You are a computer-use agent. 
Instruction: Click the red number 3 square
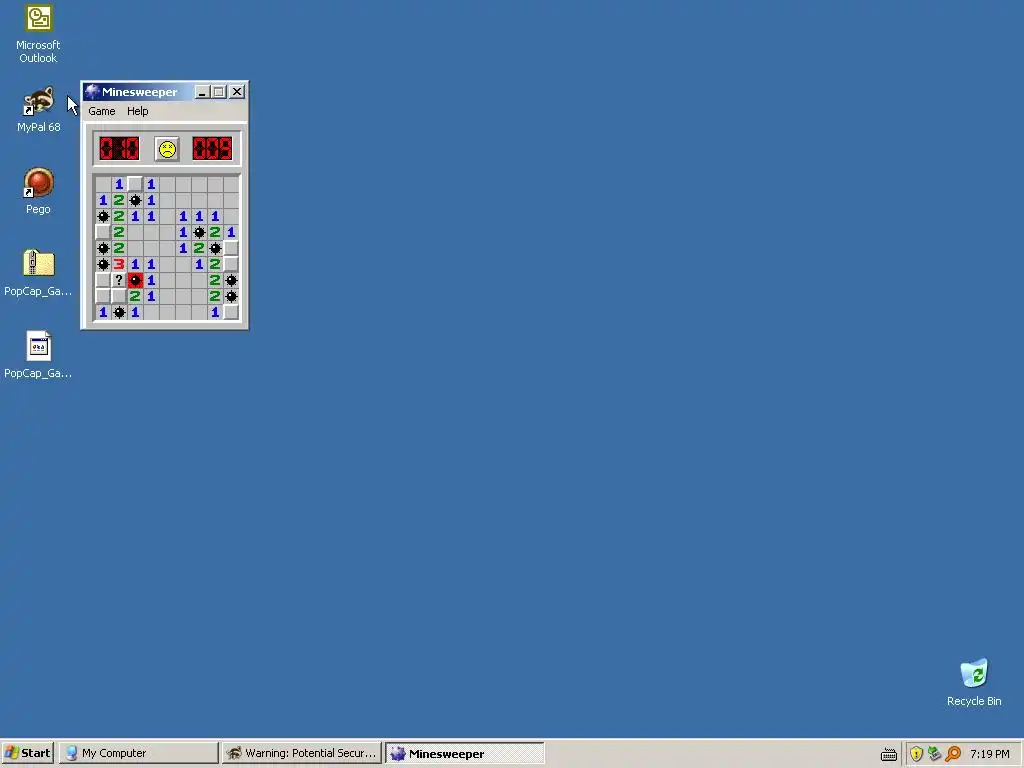(x=119, y=264)
